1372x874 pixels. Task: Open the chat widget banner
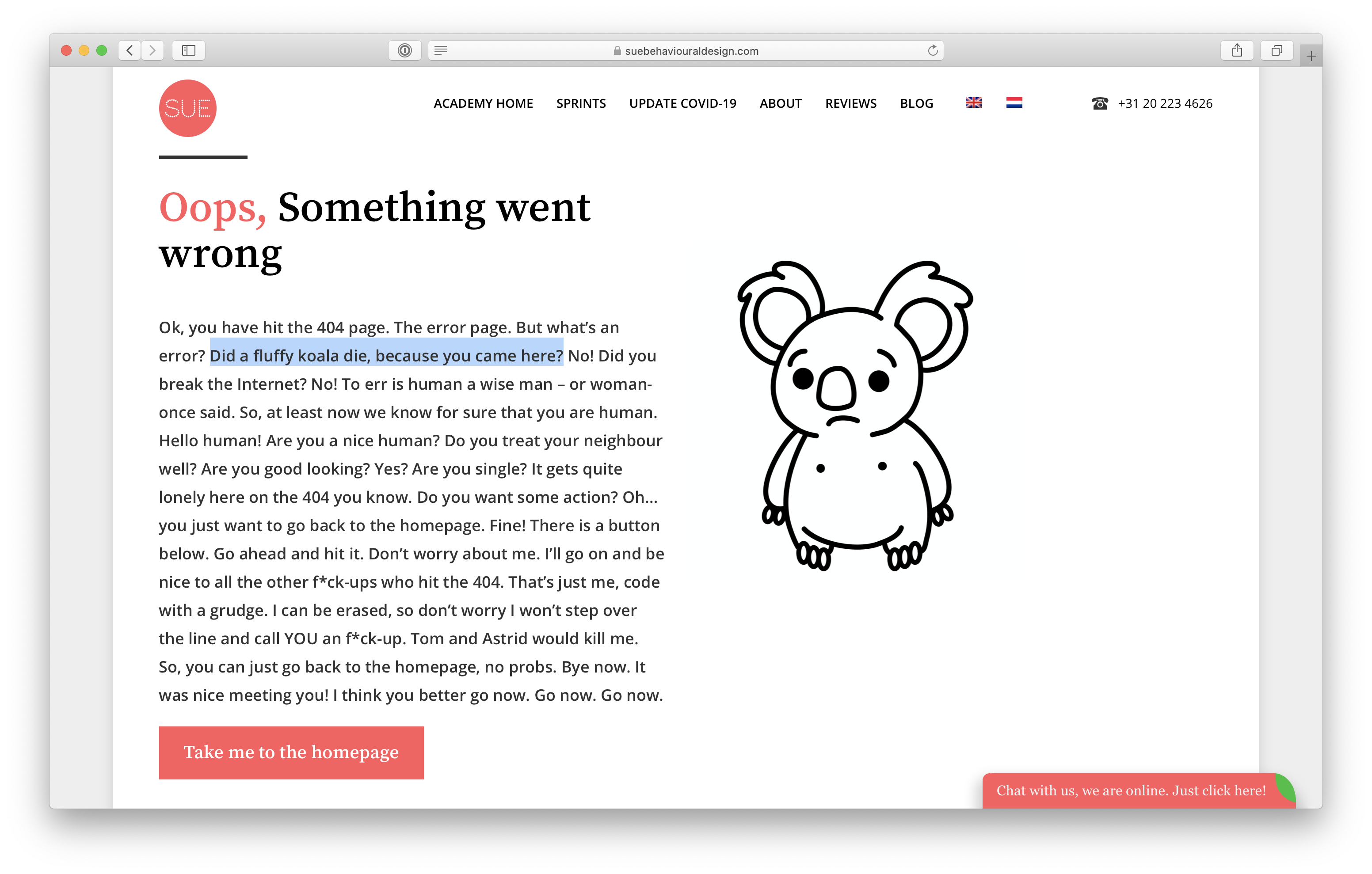pyautogui.click(x=1131, y=790)
